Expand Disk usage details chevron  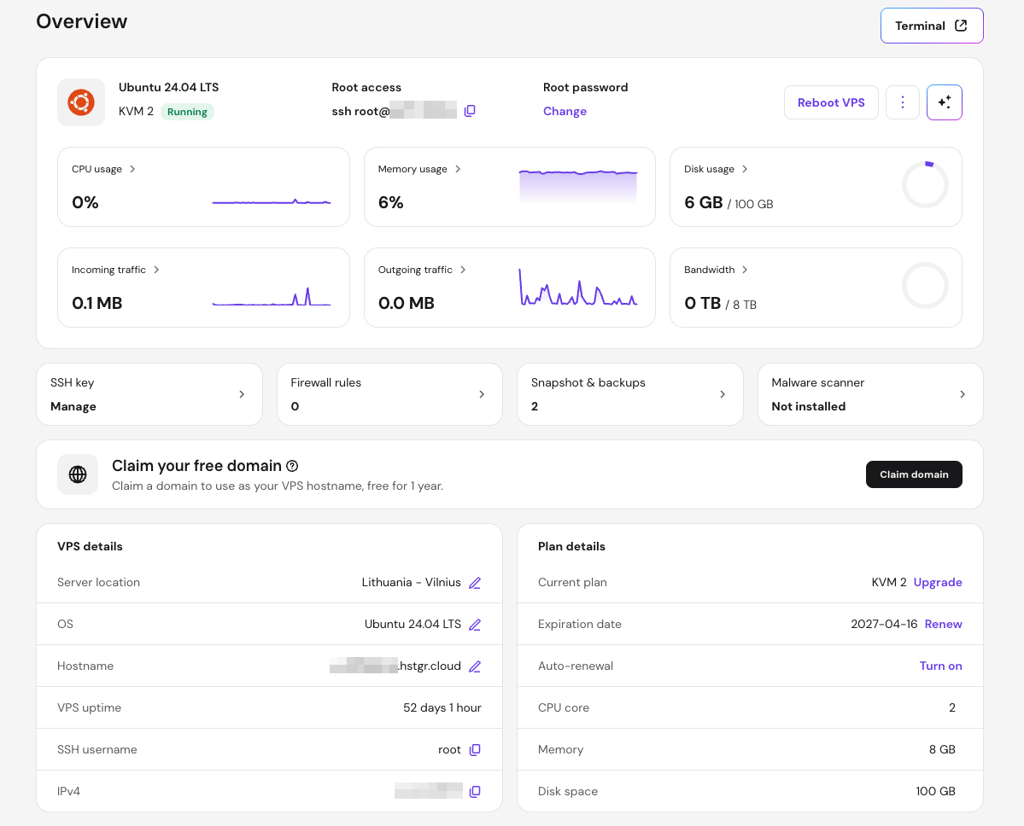click(744, 169)
